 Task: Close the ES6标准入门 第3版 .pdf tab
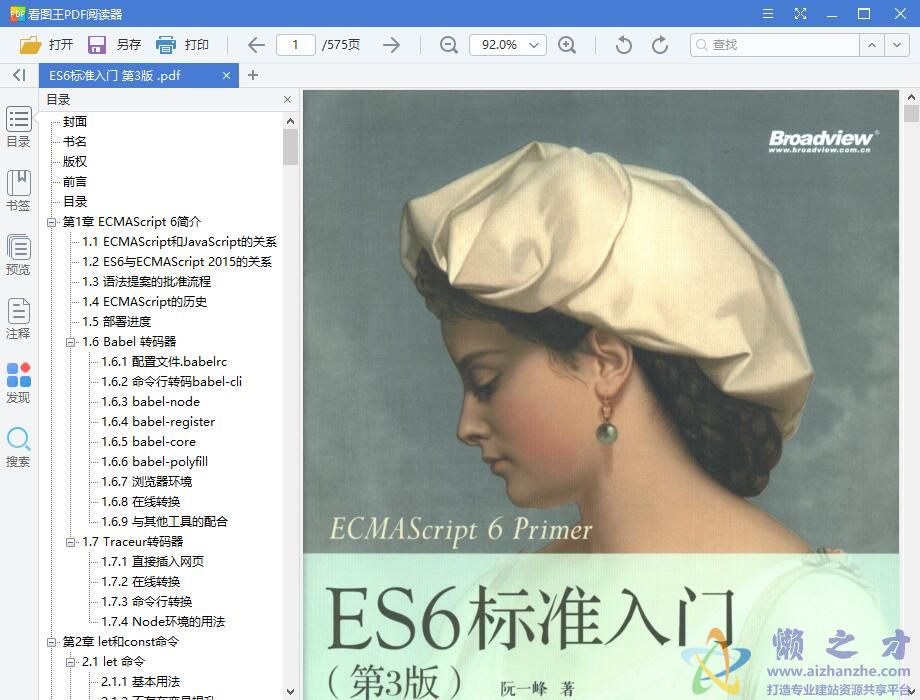[x=226, y=75]
